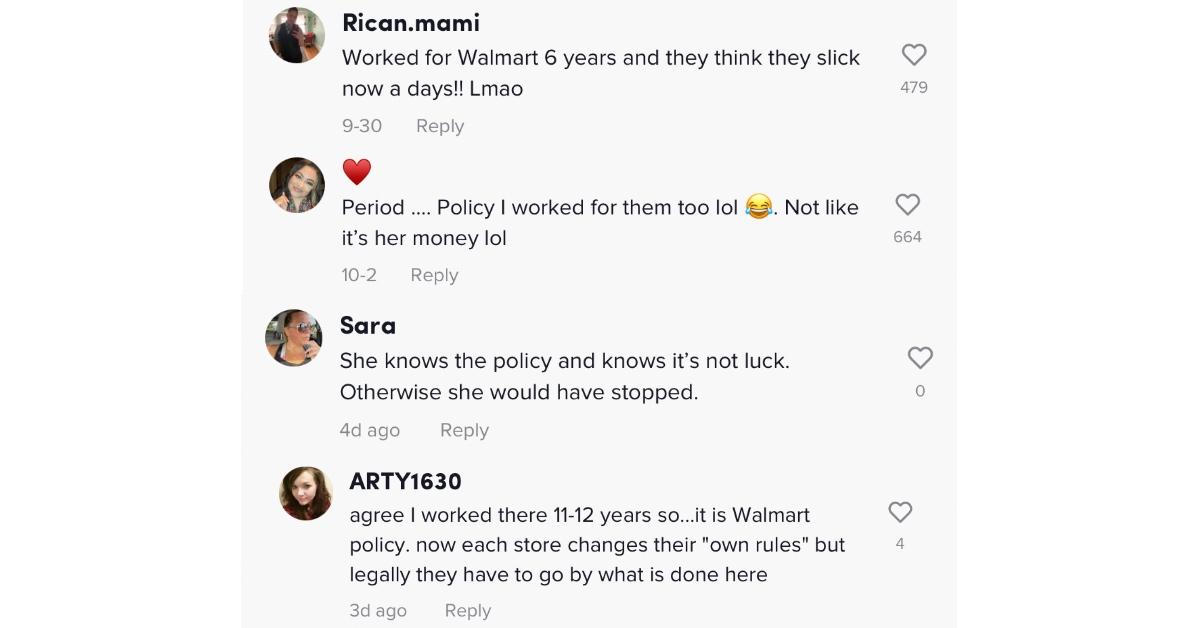Tap Reply on ARTY1630's comment
The width and height of the screenshot is (1200, 628).
468,610
